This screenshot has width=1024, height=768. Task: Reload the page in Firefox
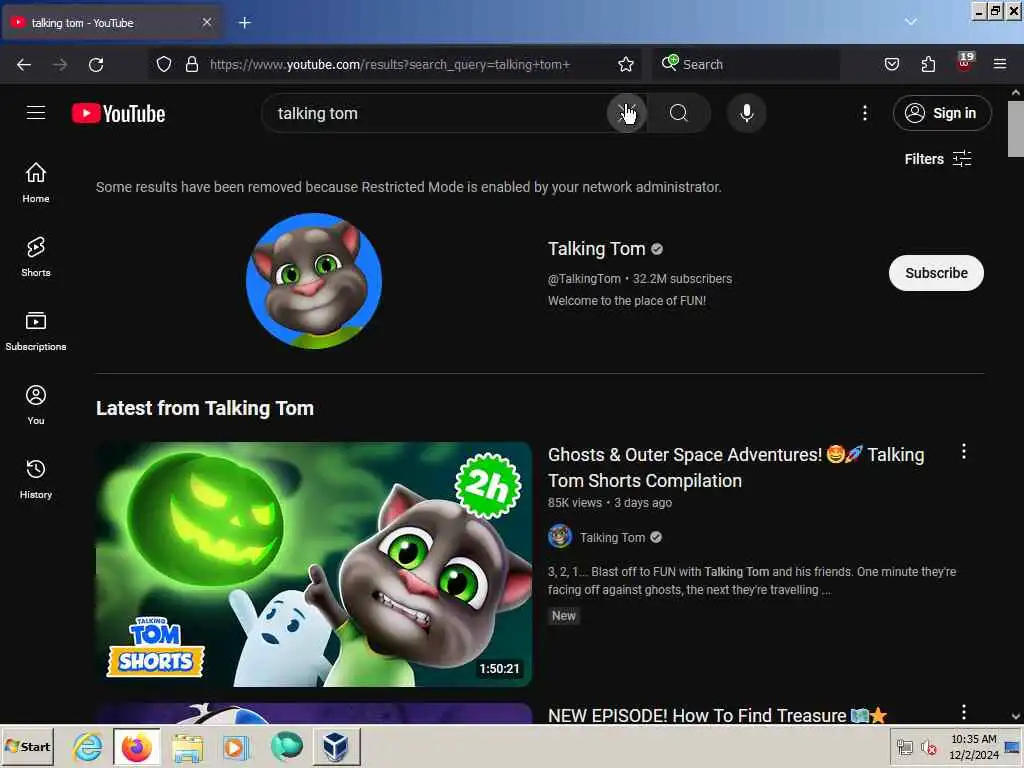coord(96,65)
